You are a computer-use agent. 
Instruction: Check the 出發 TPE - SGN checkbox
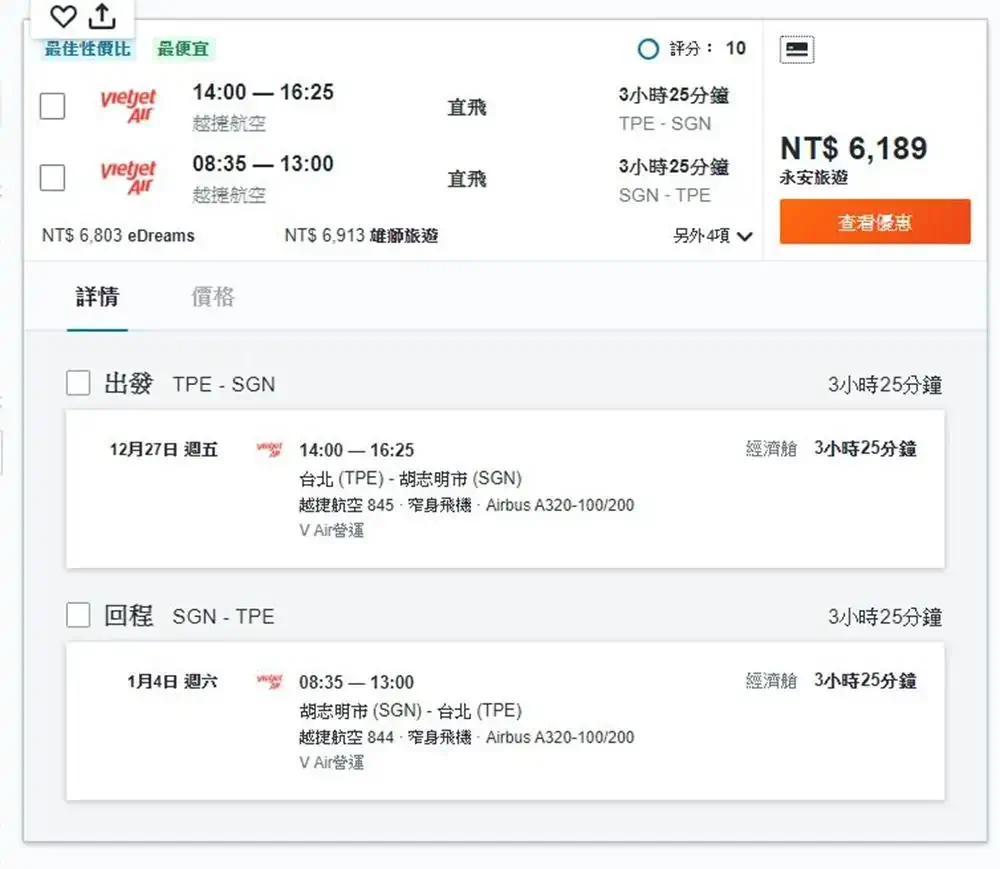(x=78, y=383)
